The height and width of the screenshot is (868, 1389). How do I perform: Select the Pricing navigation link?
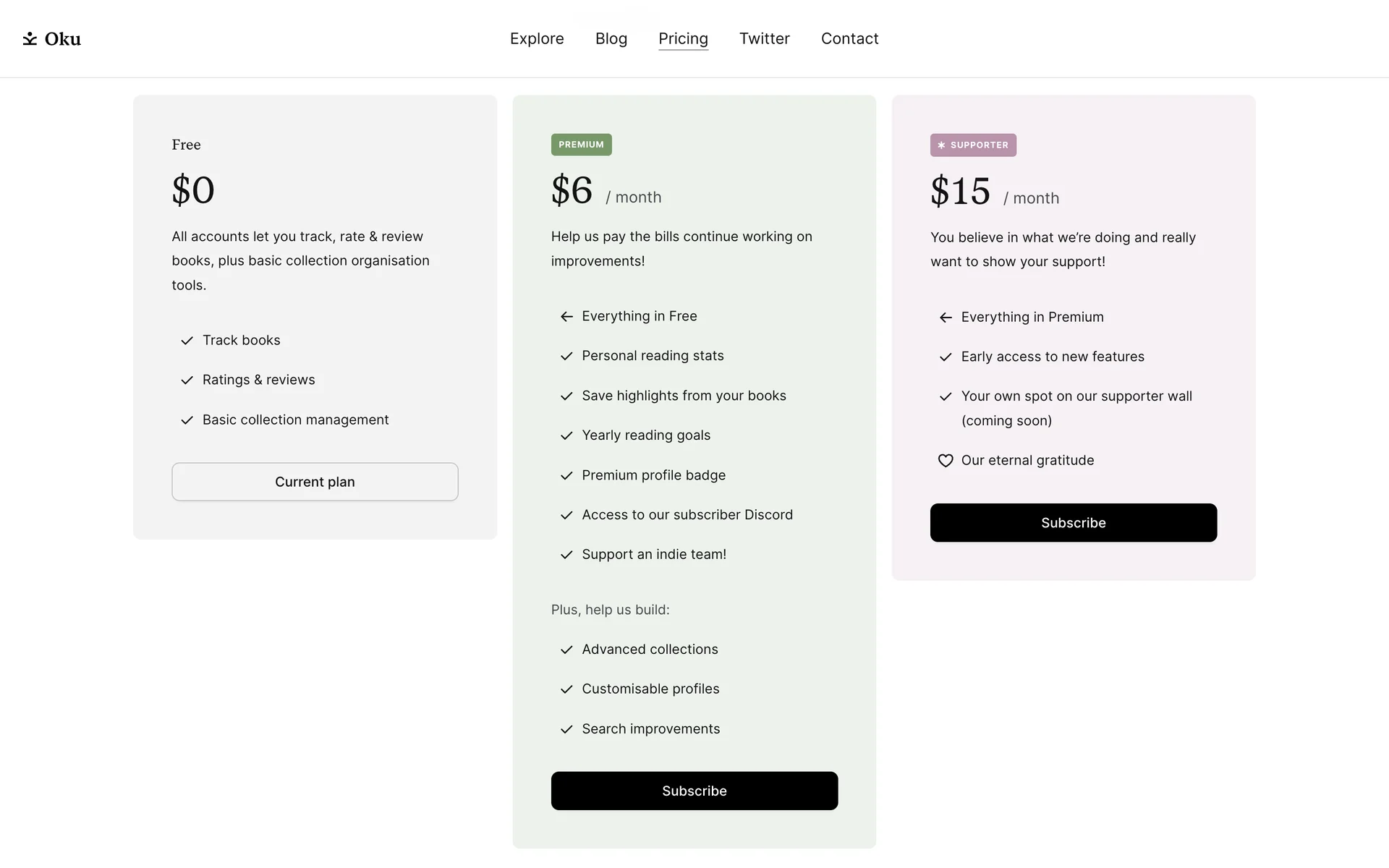pyautogui.click(x=683, y=38)
